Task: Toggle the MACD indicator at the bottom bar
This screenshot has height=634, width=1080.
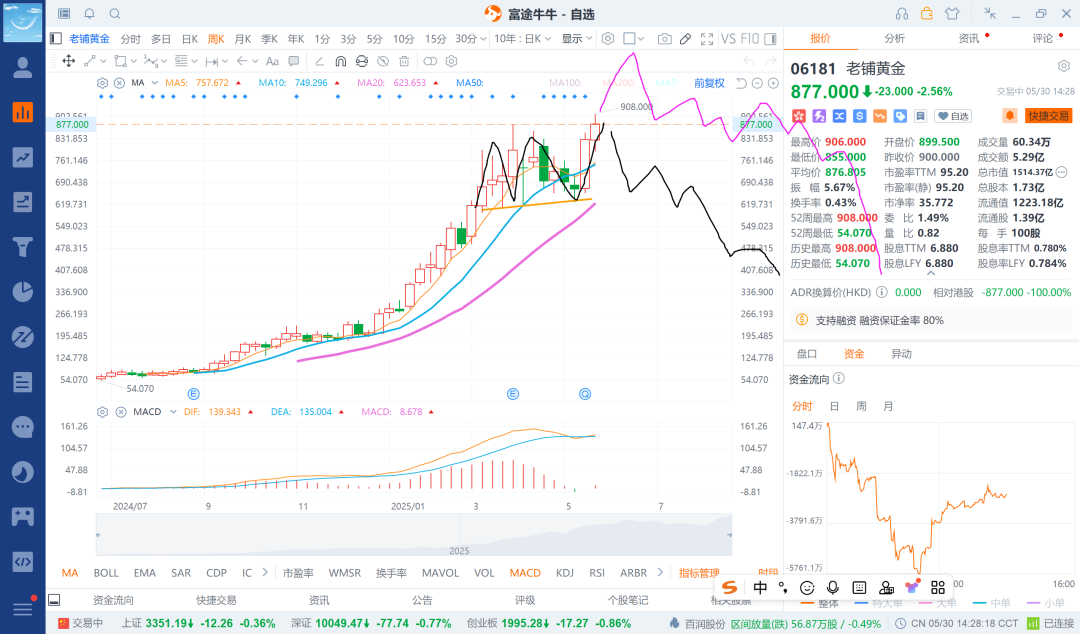Action: [x=525, y=573]
